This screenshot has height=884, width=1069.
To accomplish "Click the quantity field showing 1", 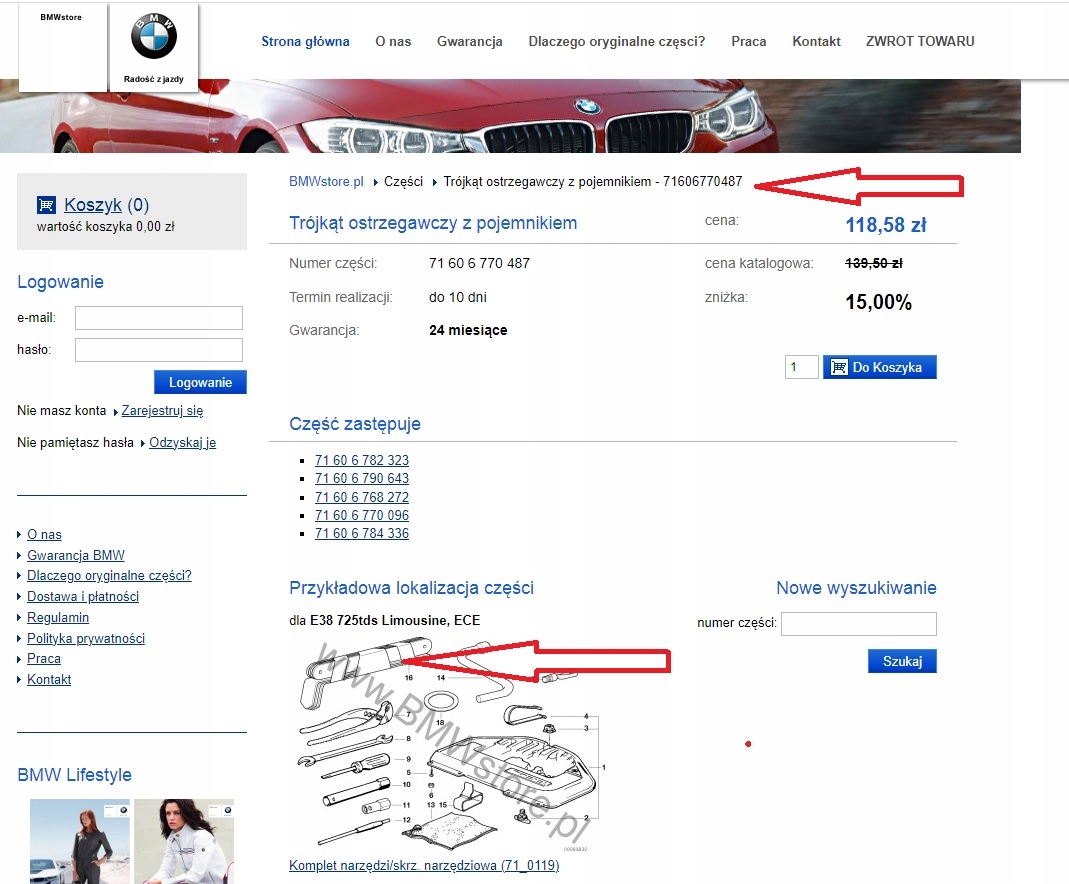I will click(x=801, y=367).
